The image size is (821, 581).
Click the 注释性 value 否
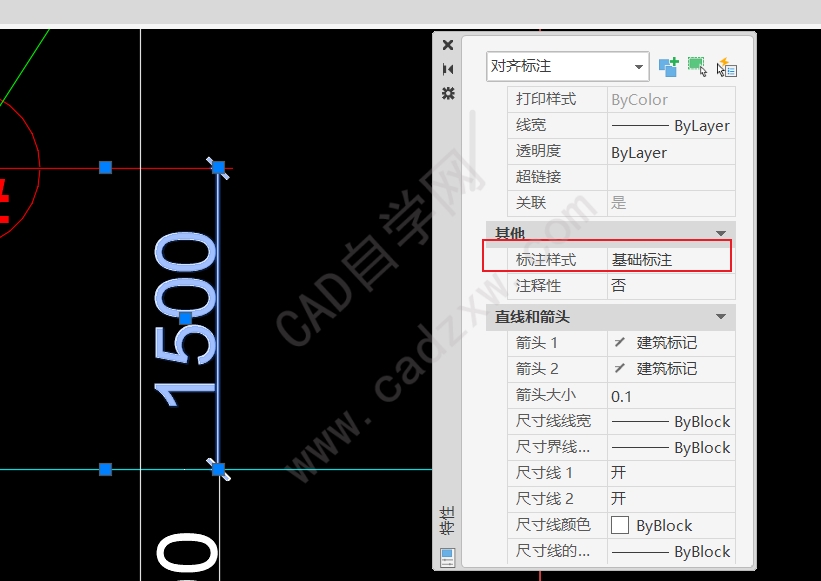671,286
